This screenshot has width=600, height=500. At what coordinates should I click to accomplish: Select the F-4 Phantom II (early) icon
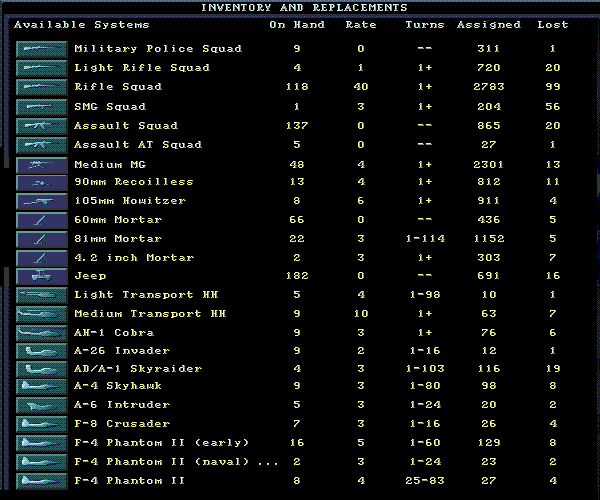tap(42, 443)
